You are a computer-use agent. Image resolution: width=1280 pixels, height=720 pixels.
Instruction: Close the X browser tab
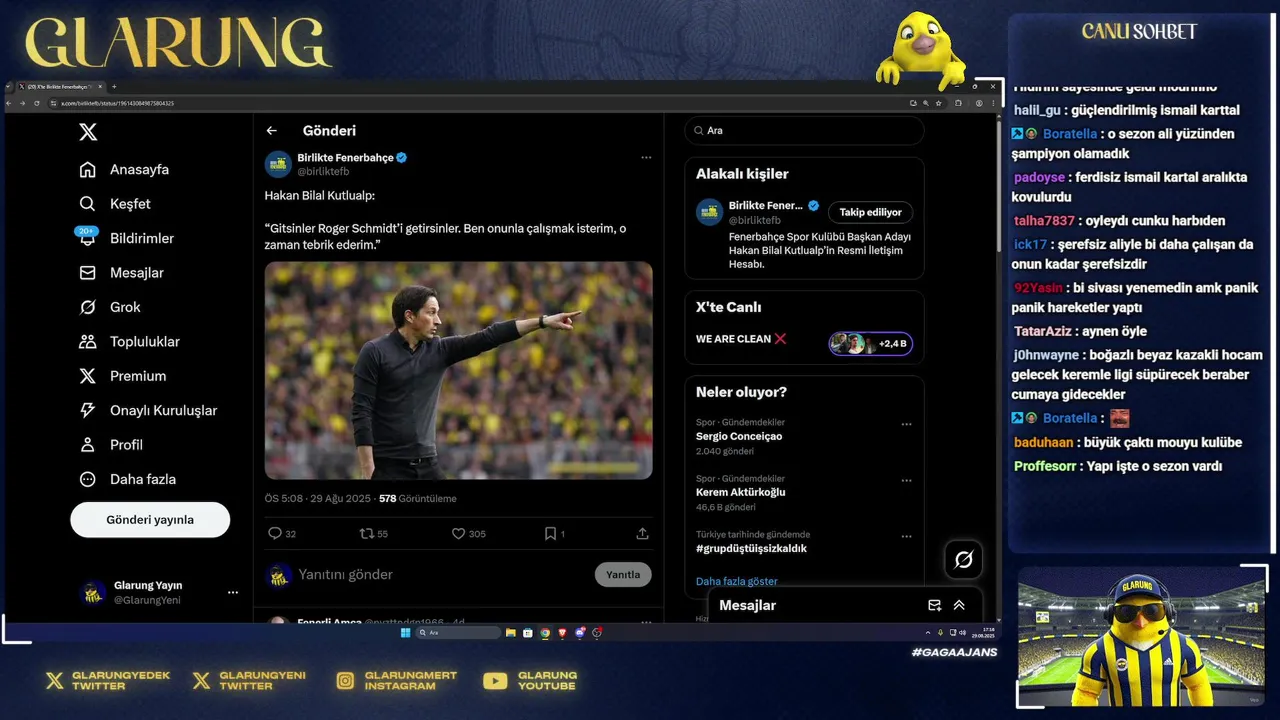click(x=100, y=87)
